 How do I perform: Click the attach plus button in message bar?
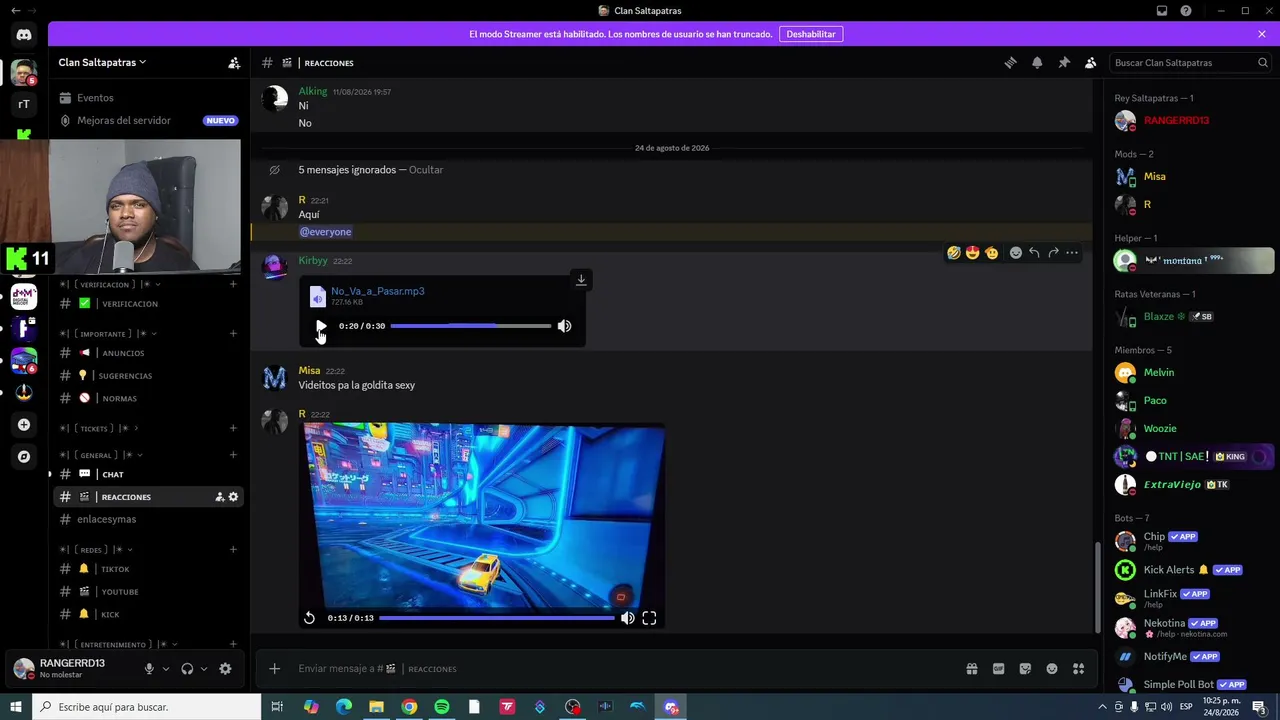coord(274,669)
